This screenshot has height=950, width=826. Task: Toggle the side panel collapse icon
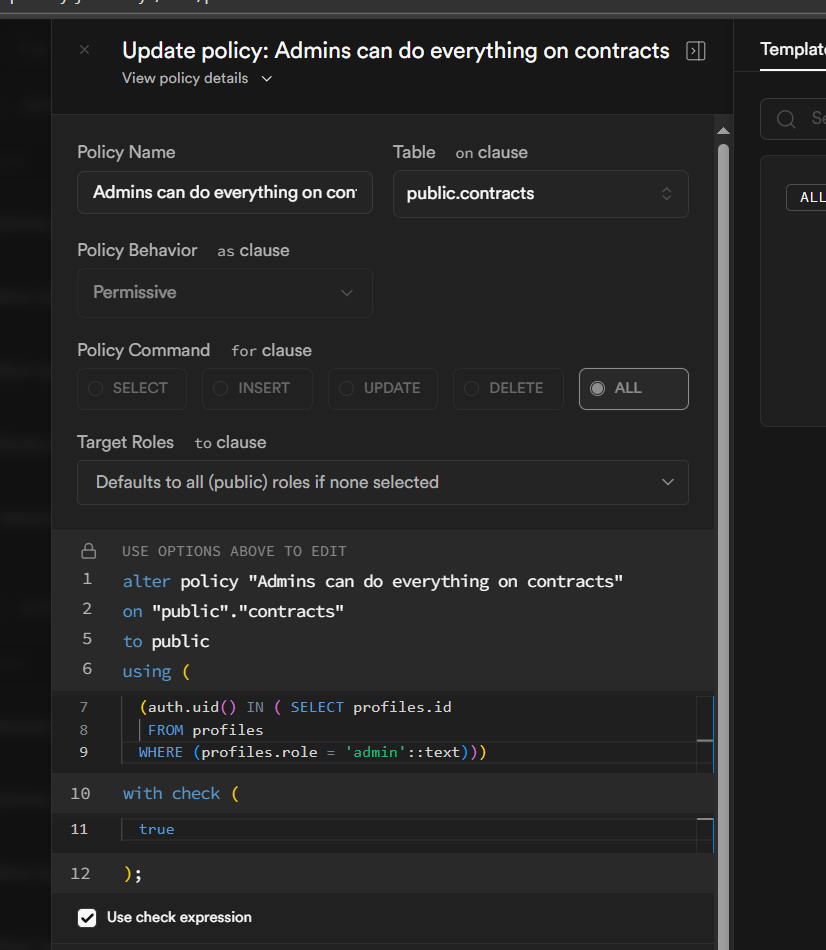[x=696, y=51]
